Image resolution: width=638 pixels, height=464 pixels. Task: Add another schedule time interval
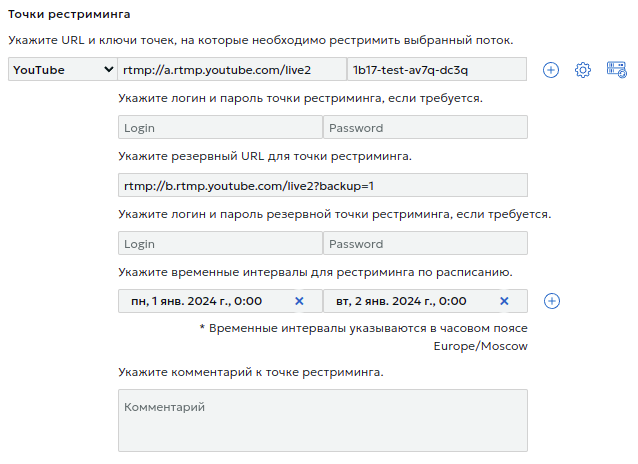tap(552, 301)
